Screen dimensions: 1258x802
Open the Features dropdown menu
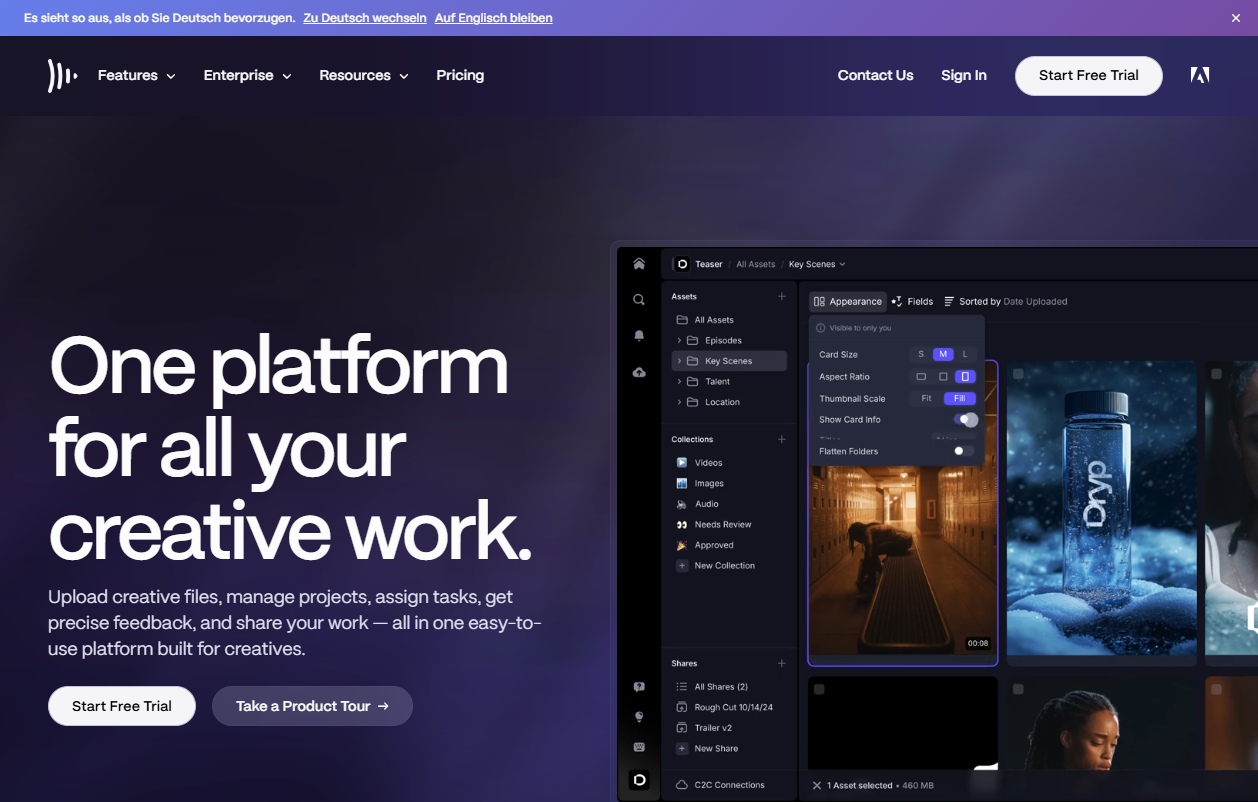click(137, 75)
